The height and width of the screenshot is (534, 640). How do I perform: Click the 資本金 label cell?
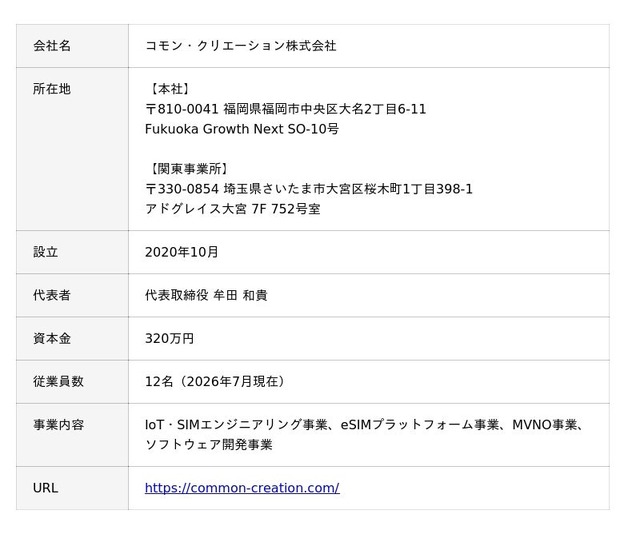click(72, 338)
